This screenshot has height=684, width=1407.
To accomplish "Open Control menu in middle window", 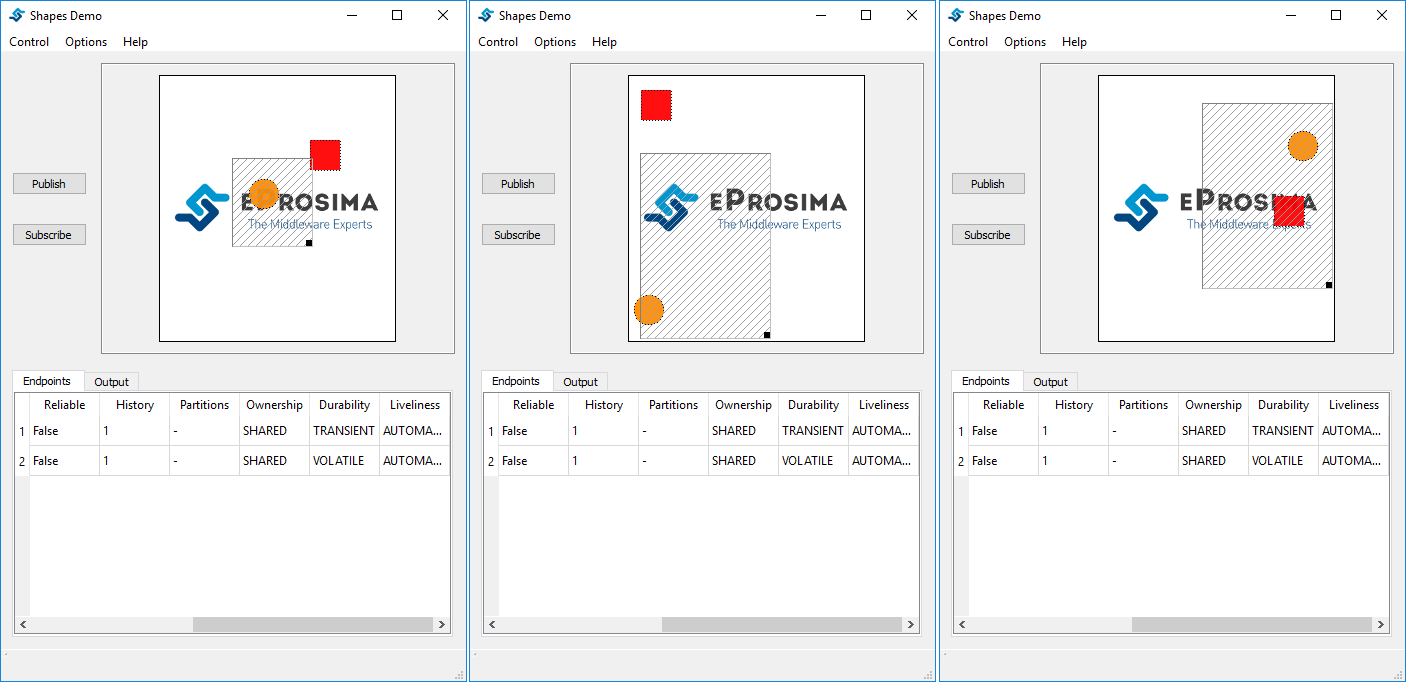I will pos(498,42).
